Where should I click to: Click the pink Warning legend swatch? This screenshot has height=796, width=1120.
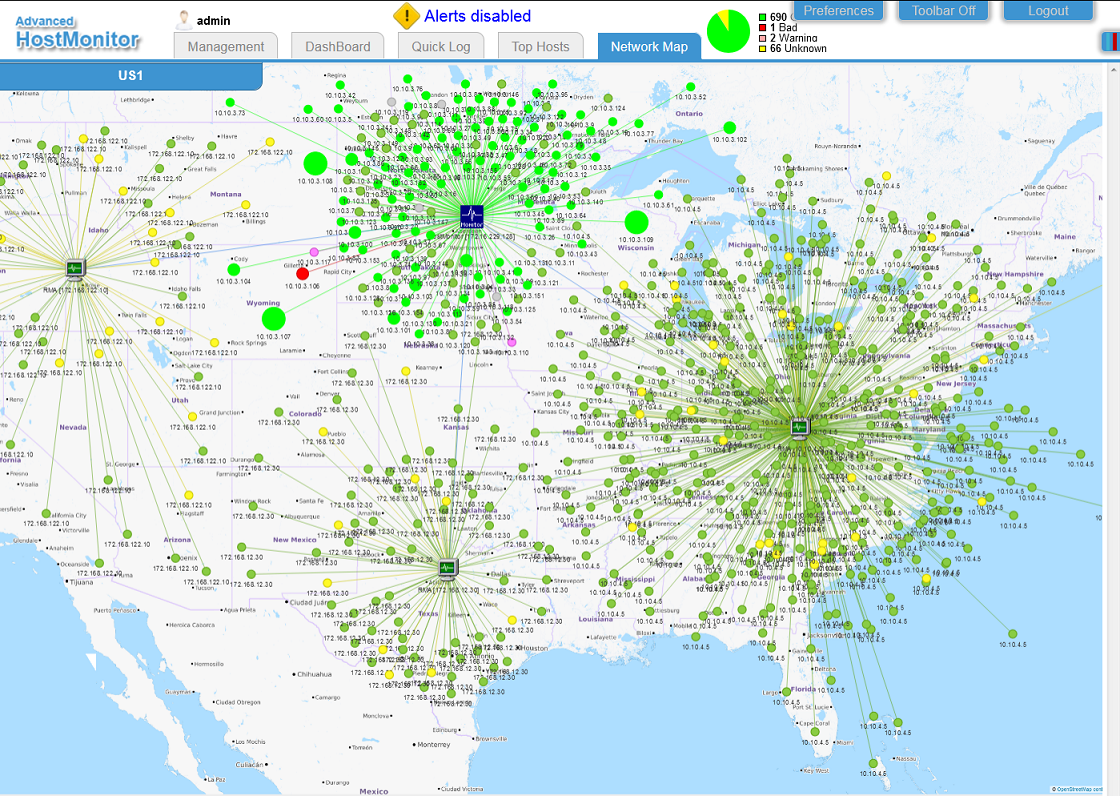click(x=763, y=38)
